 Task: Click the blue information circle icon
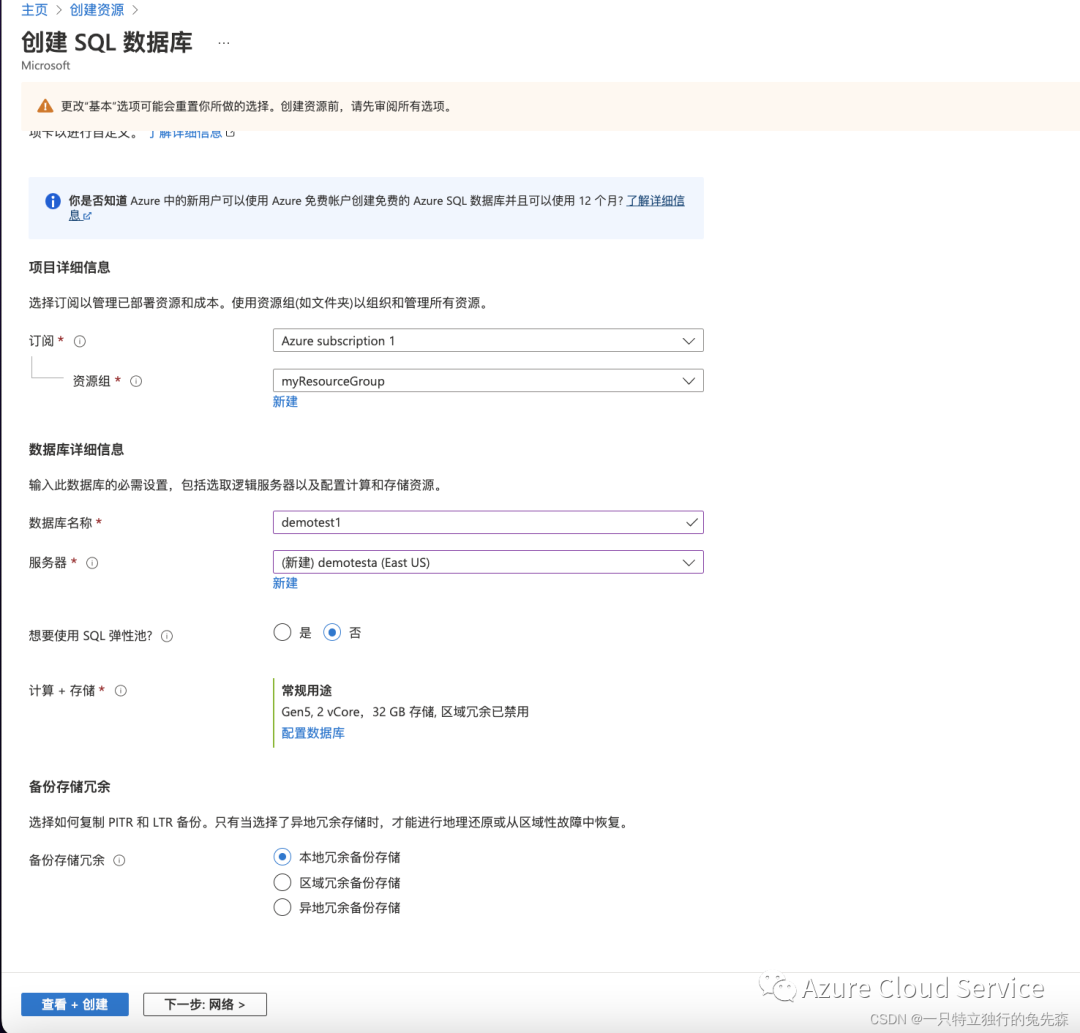53,201
